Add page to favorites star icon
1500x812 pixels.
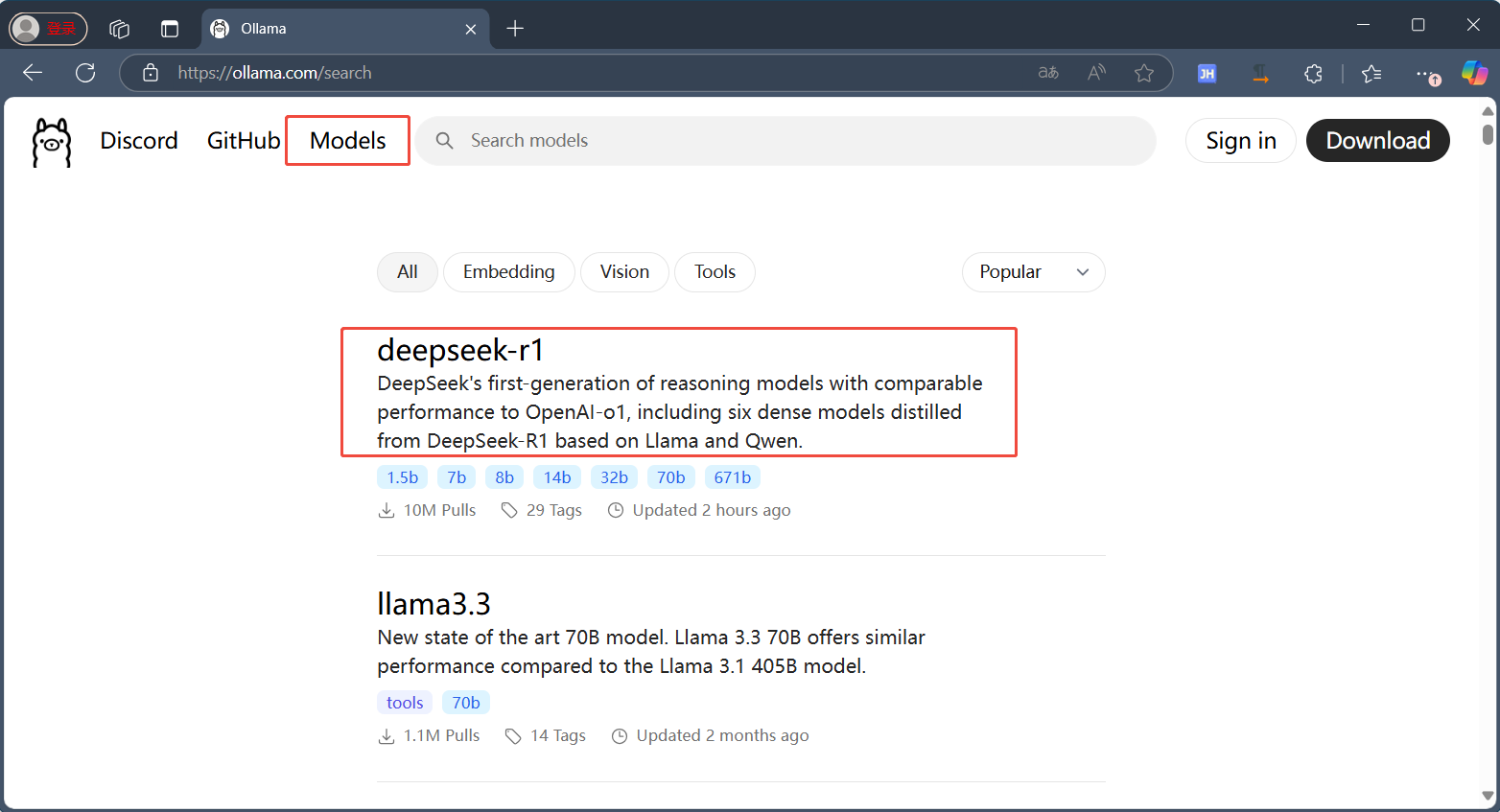point(1143,73)
